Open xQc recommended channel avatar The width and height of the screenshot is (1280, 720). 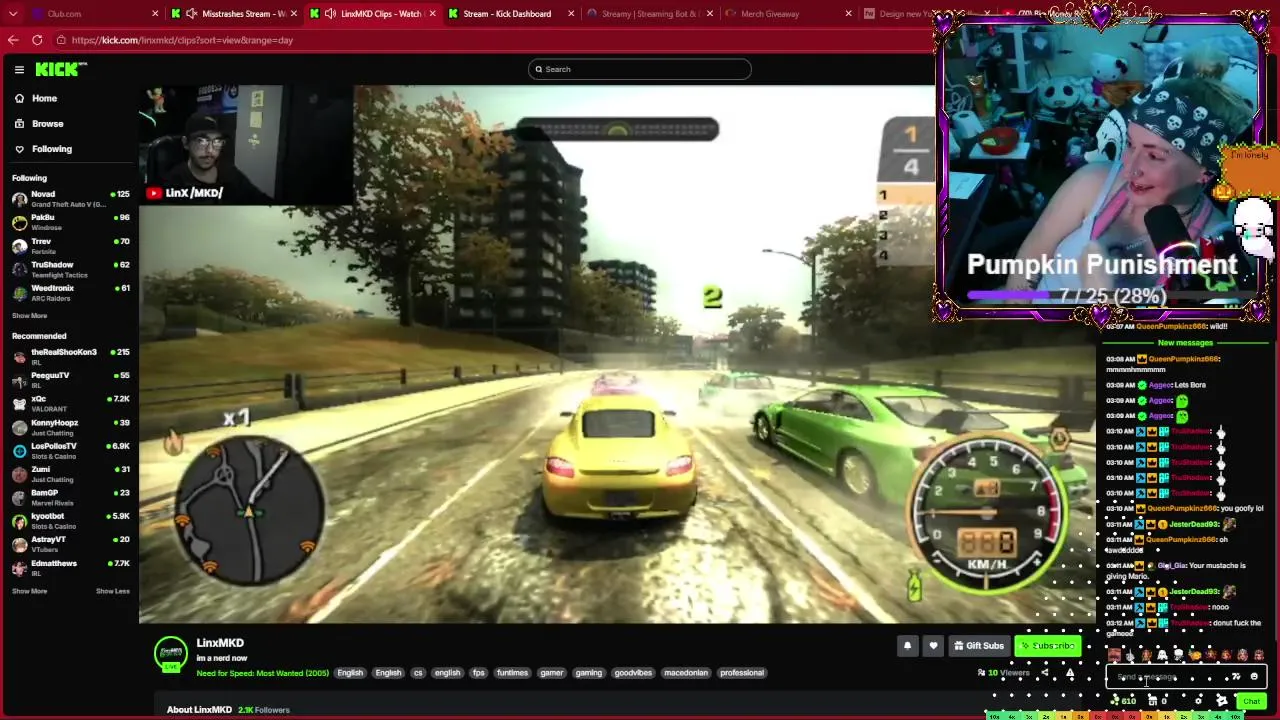[19, 403]
